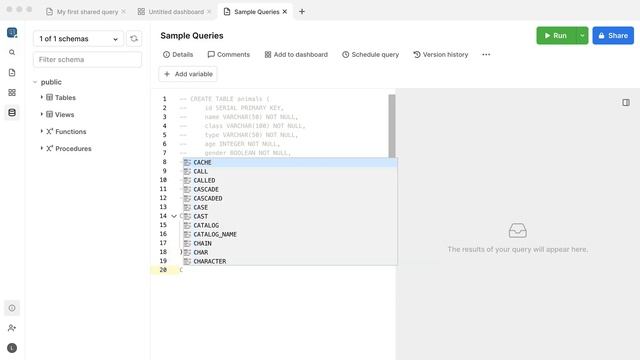640x360 pixels.
Task: Collapse the public schema node
Action: click(35, 82)
